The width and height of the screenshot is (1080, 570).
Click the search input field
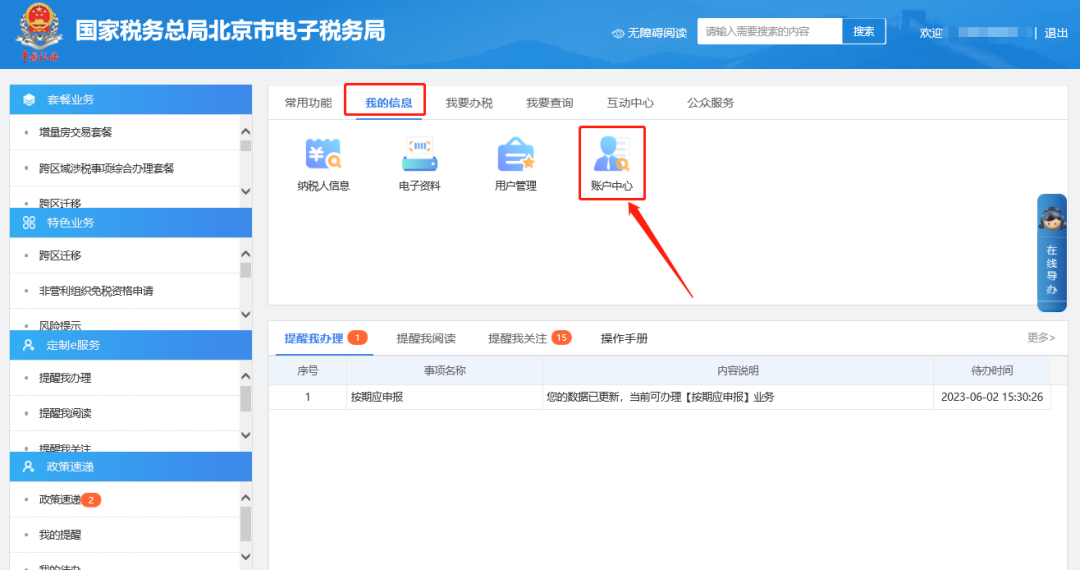[x=768, y=32]
